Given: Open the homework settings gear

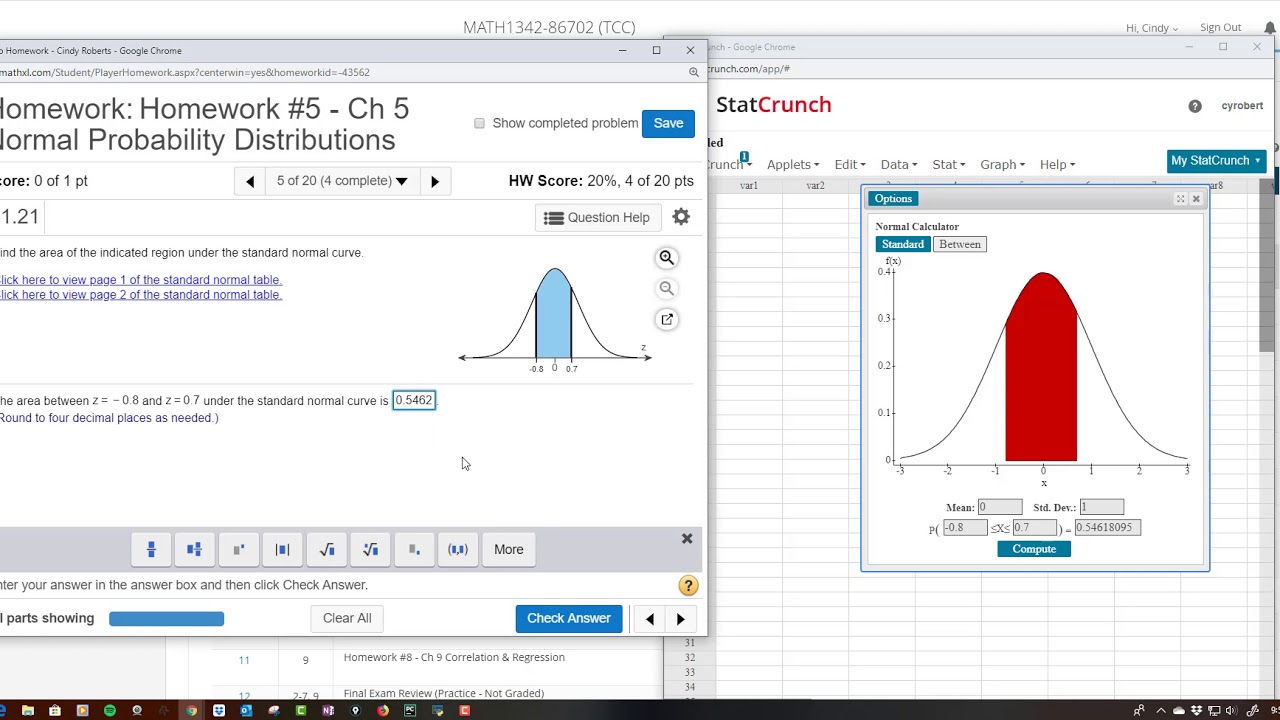Looking at the screenshot, I should coord(681,217).
